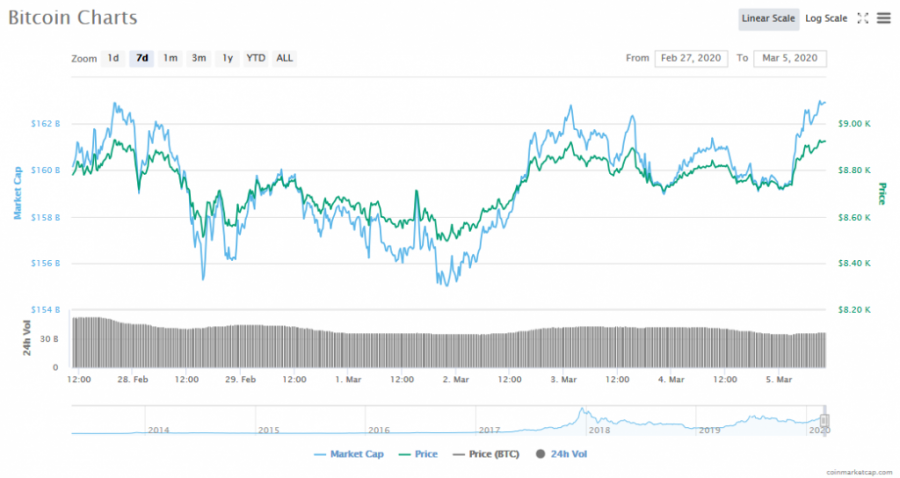The width and height of the screenshot is (900, 478).
Task: Click the 30 B volume label
Action: click(x=49, y=339)
